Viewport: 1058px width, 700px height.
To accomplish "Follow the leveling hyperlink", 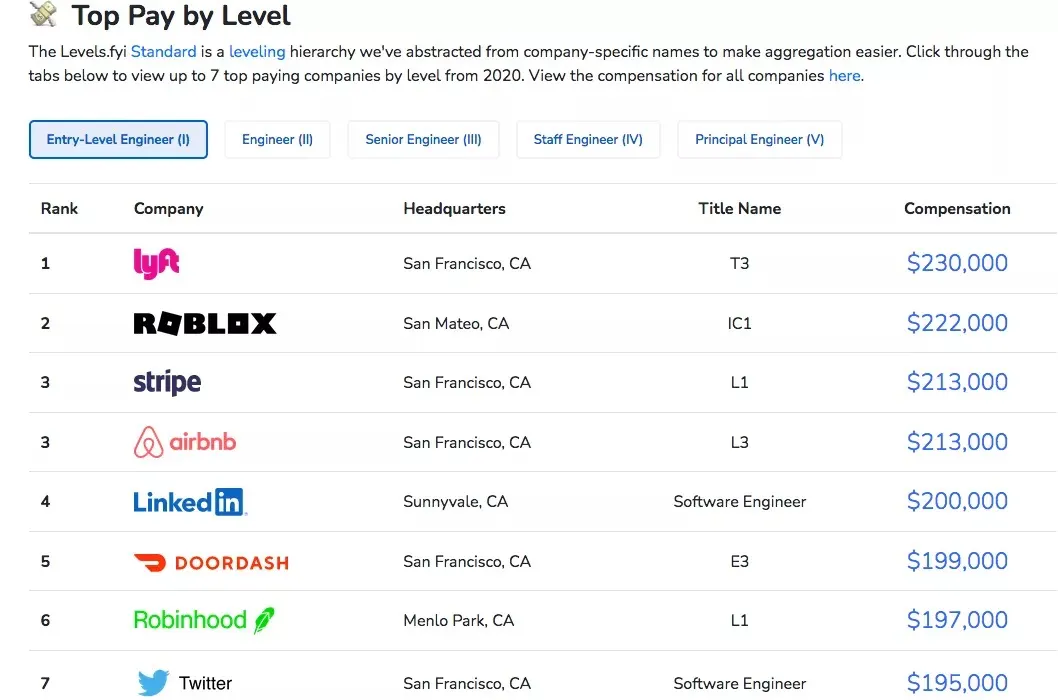I will [x=257, y=51].
